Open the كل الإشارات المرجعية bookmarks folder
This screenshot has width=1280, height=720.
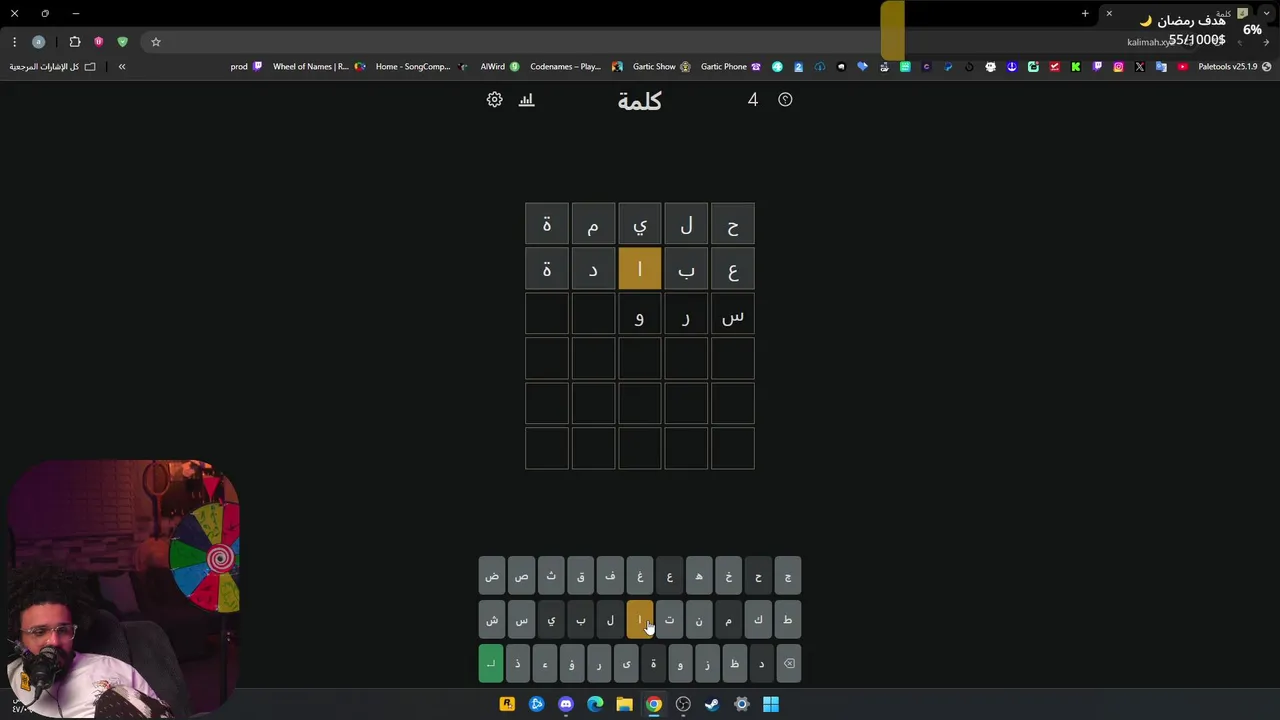53,67
